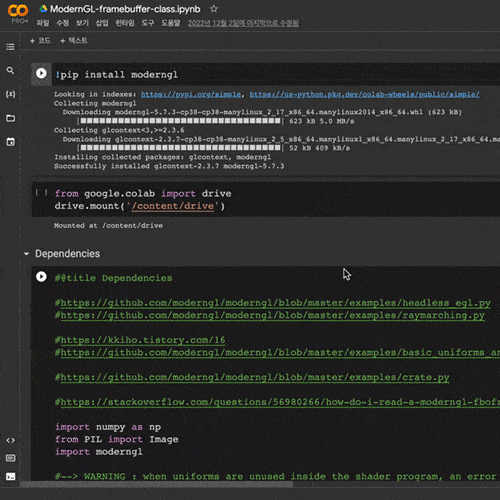The height and width of the screenshot is (500, 500).
Task: Click the '!pip install moderngl' code line
Action: point(117,75)
